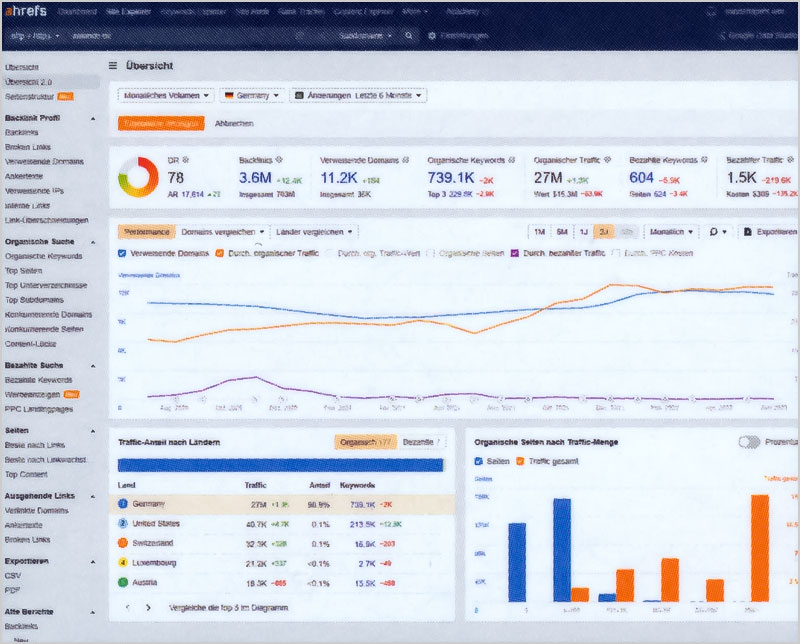Click the DR donut chart graphic
The width and height of the screenshot is (800, 644).
pyautogui.click(x=138, y=177)
